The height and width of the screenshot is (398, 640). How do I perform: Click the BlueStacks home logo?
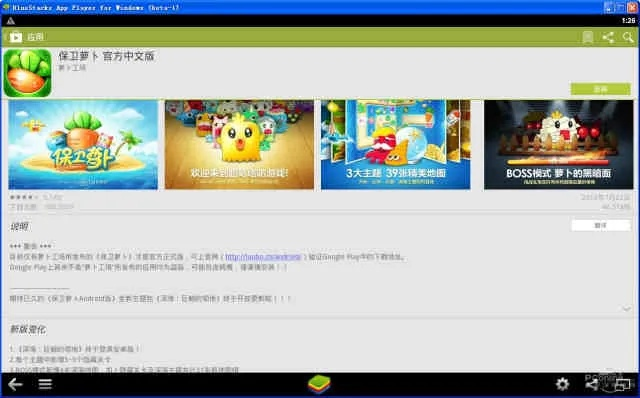319,384
